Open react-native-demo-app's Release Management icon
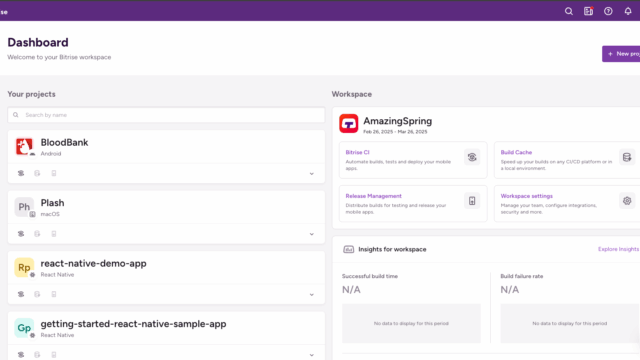This screenshot has width=640, height=360. (x=54, y=294)
